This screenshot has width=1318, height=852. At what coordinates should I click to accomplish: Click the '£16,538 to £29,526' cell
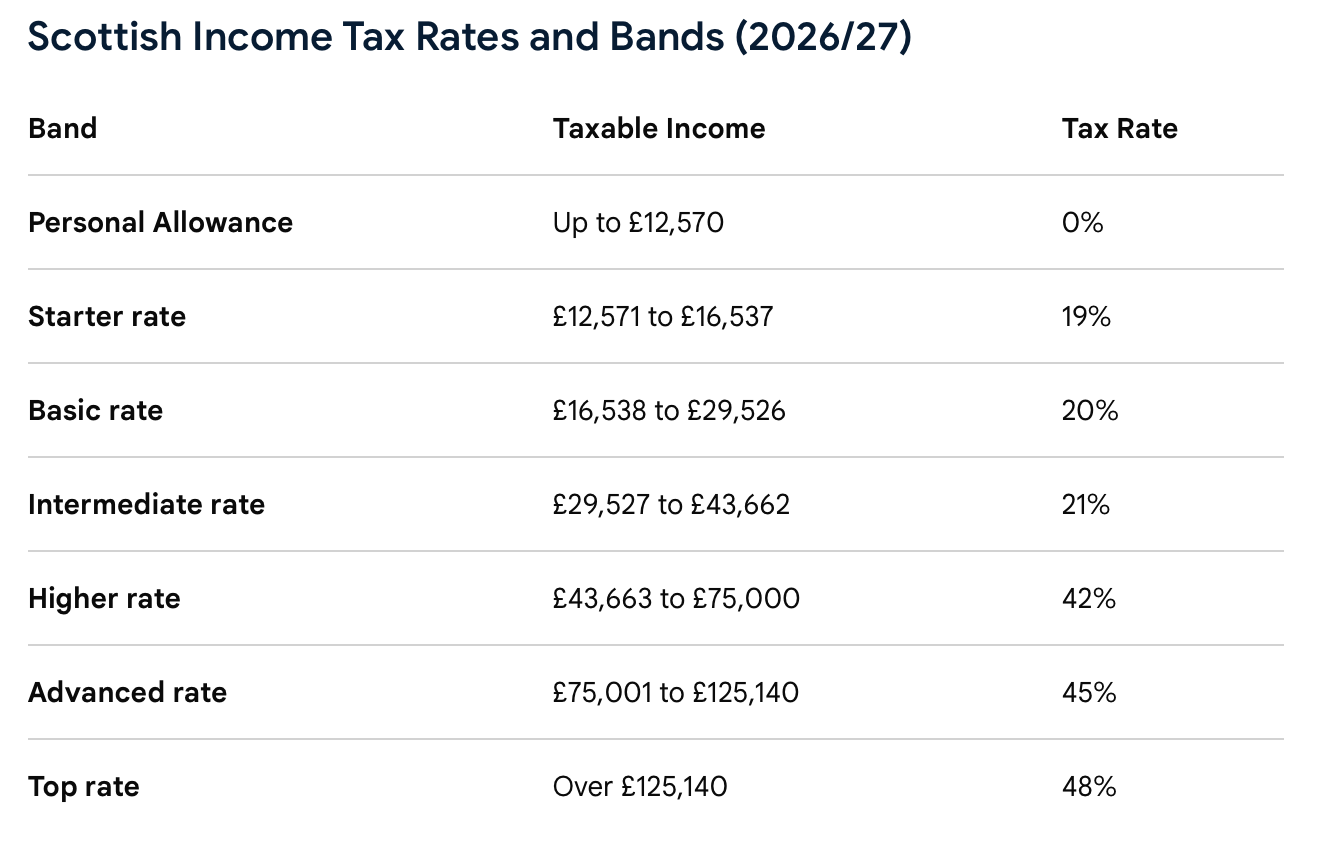click(669, 410)
